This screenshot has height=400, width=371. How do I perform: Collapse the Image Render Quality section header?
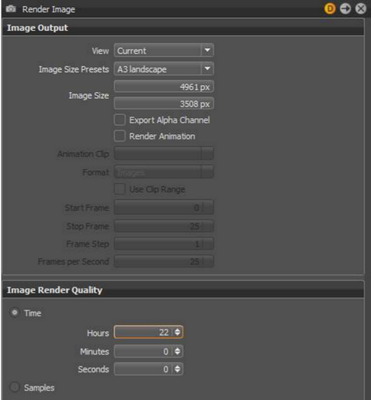click(183, 290)
